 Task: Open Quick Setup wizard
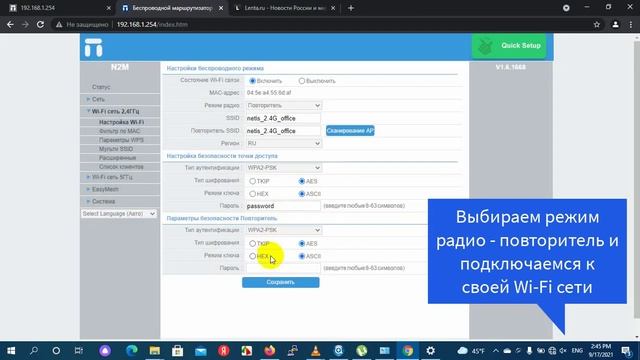point(509,46)
